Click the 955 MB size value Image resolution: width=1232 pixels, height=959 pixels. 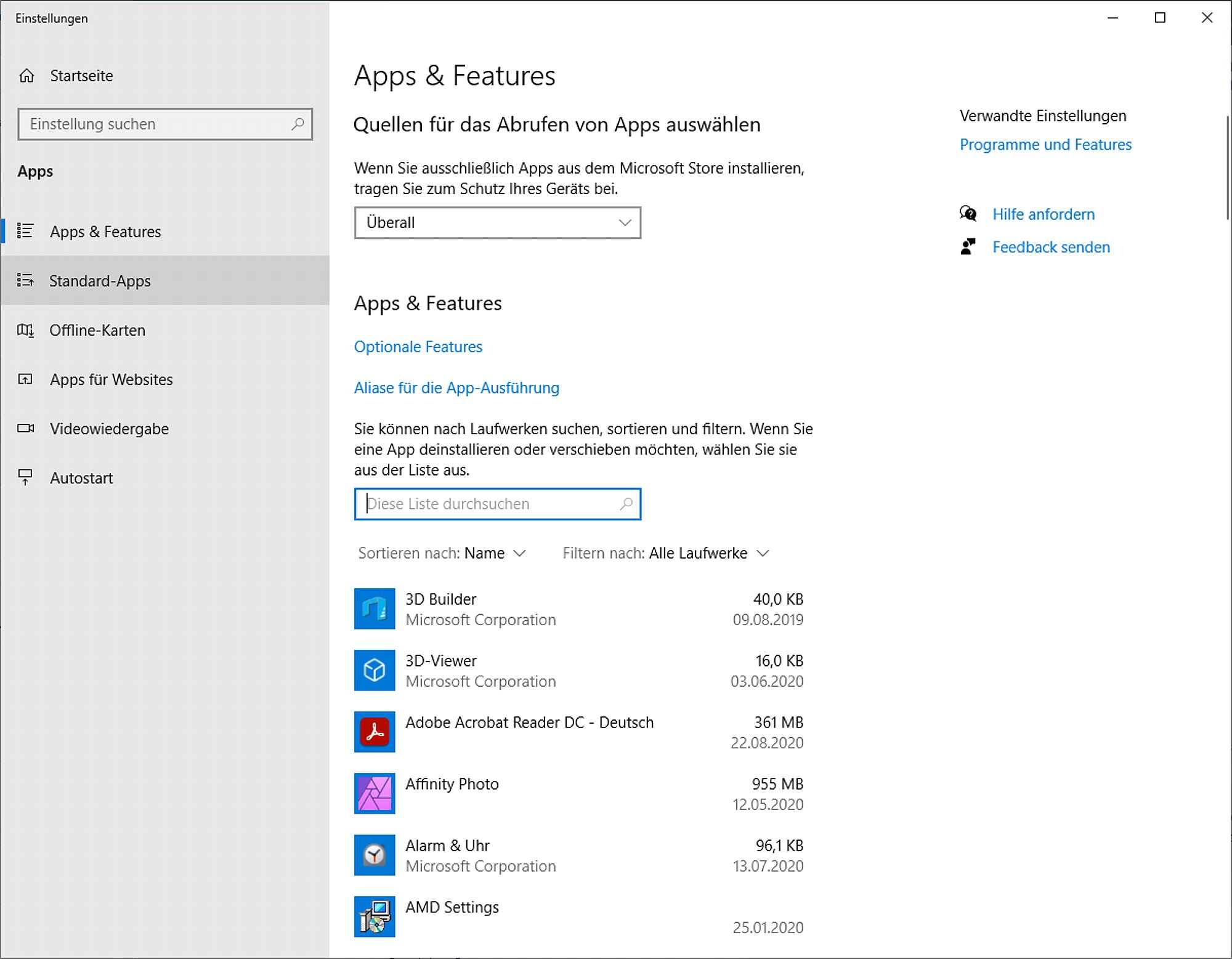click(777, 783)
